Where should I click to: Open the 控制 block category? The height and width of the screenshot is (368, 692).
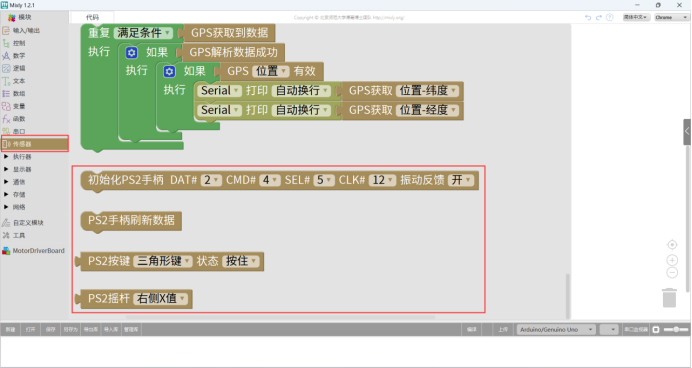19,43
